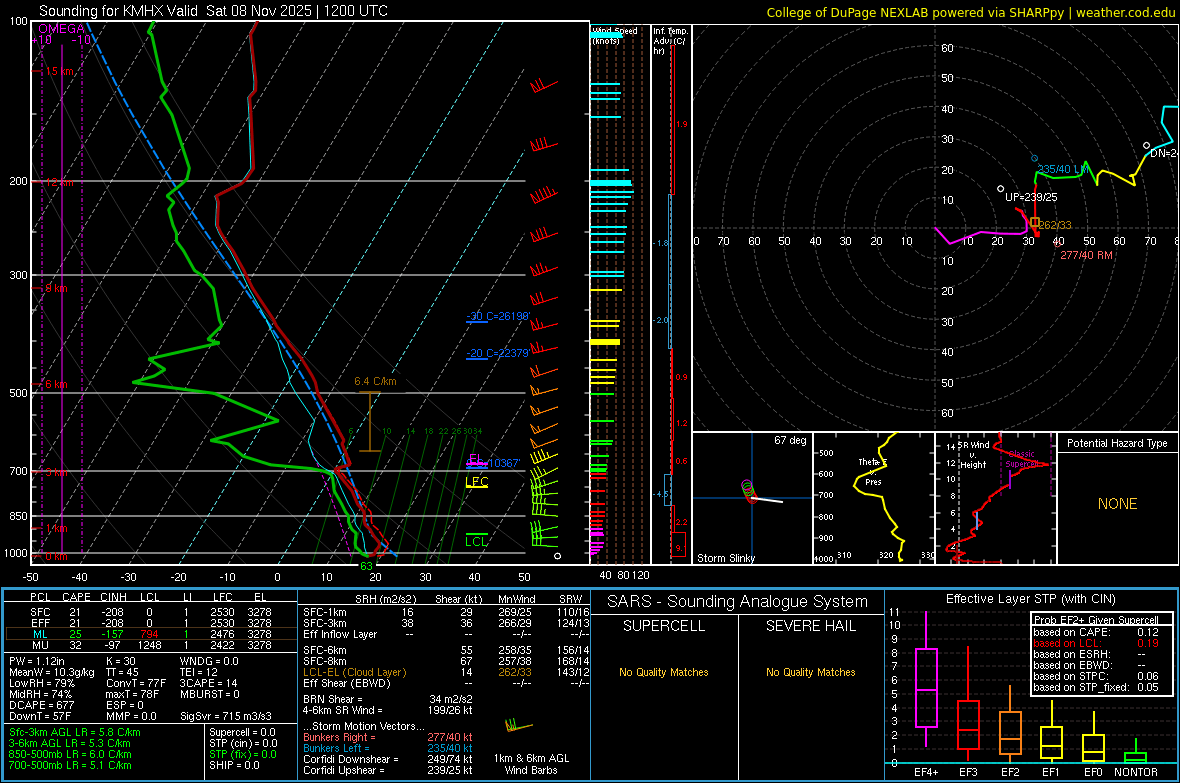
Task: Click the orange NONE hazard text
Action: 1118,504
